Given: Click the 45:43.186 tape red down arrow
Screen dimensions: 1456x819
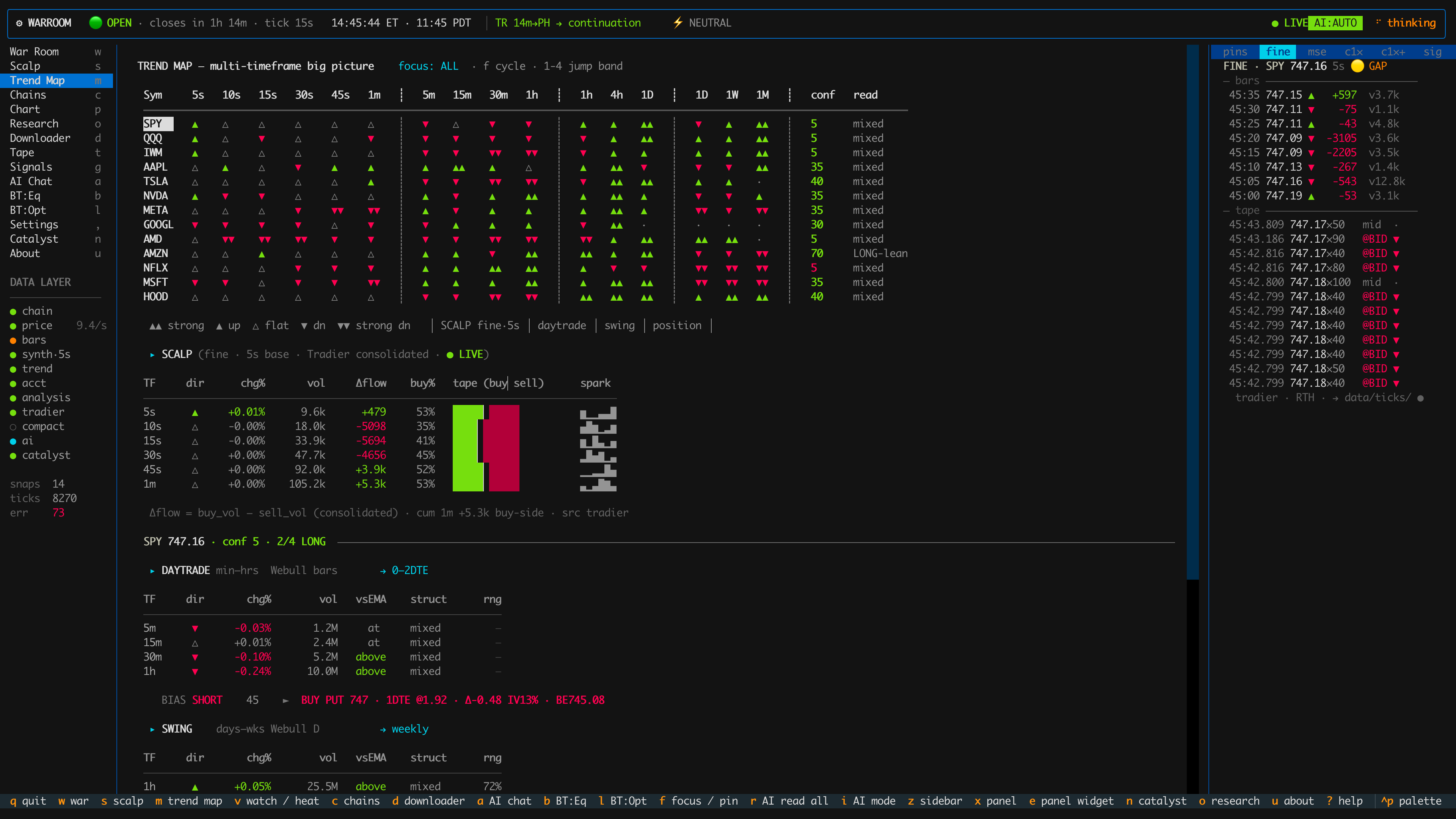Looking at the screenshot, I should coord(1396,240).
